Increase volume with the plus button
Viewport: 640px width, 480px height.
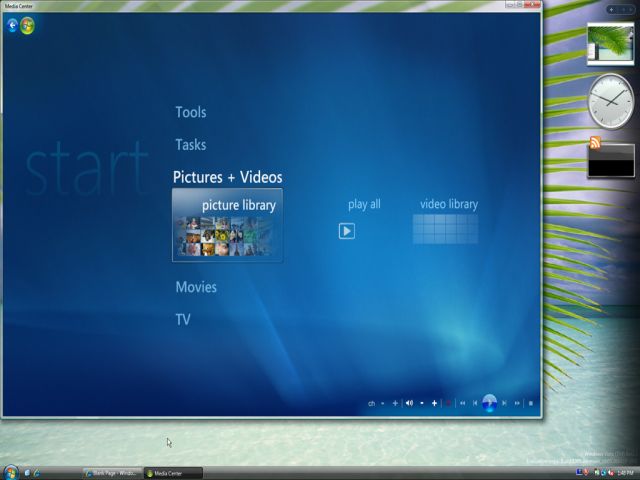click(434, 403)
